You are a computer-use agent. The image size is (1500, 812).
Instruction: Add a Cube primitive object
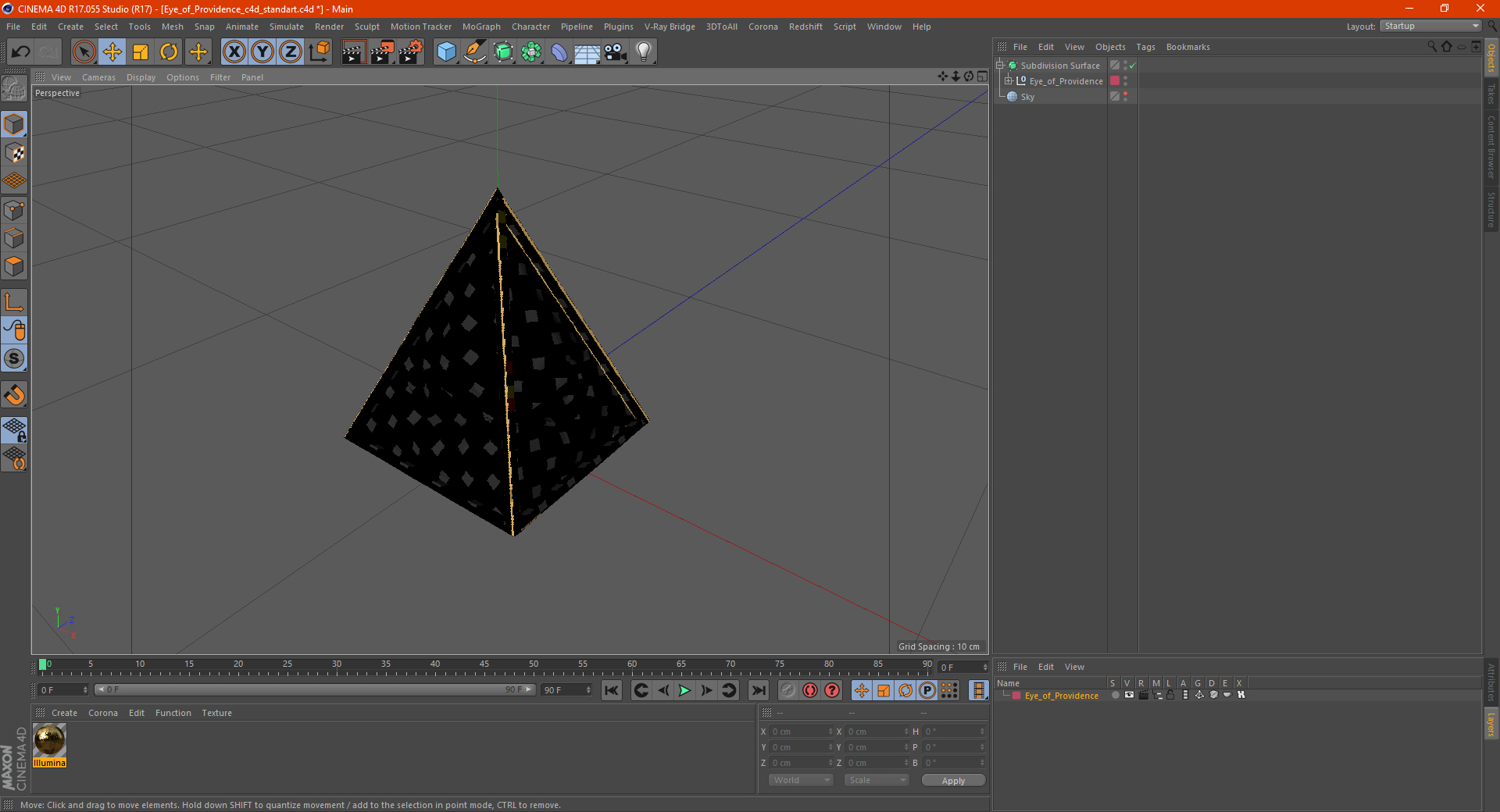[446, 52]
